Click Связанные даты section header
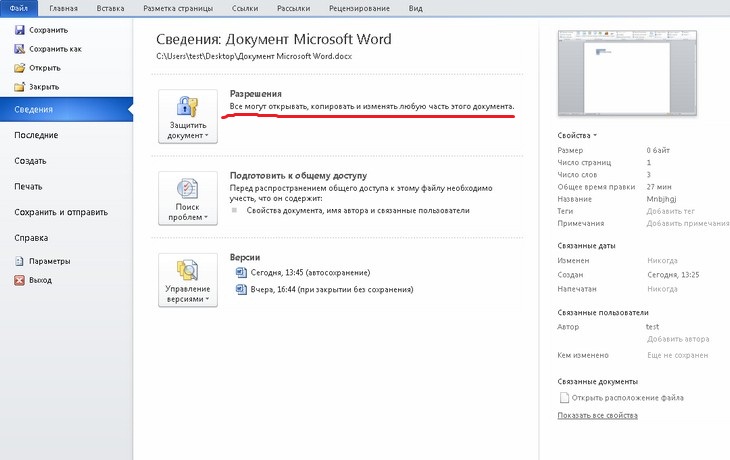The width and height of the screenshot is (730, 460). pos(586,246)
